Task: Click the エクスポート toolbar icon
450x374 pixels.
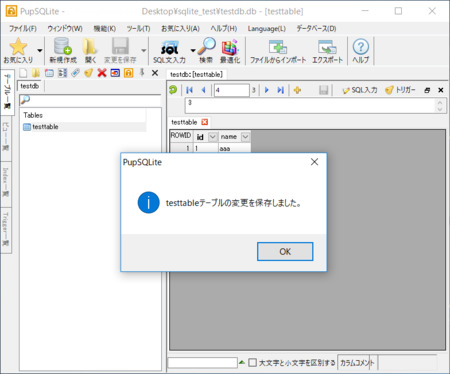Action: click(x=327, y=51)
